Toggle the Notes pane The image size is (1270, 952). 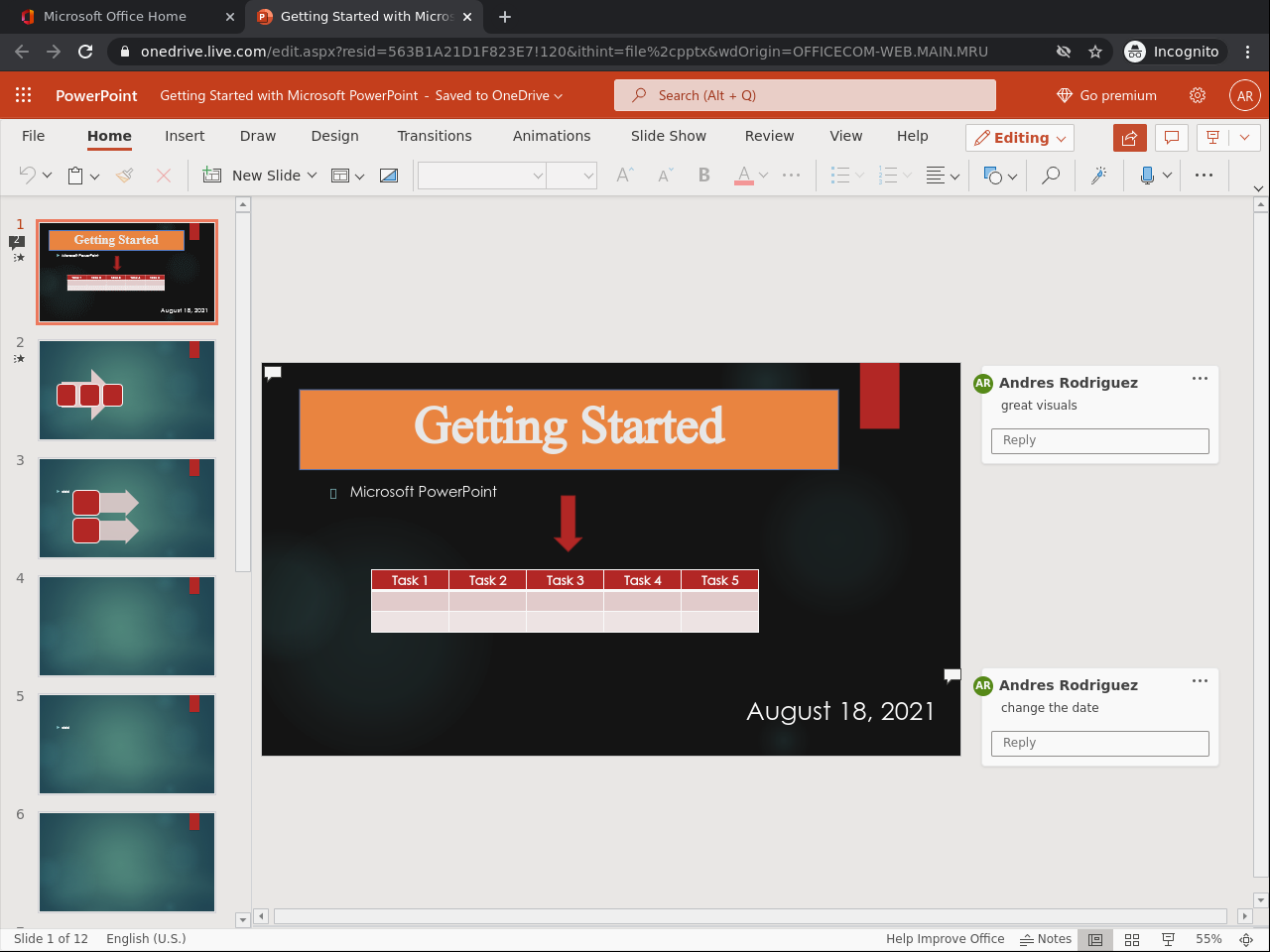(1046, 939)
